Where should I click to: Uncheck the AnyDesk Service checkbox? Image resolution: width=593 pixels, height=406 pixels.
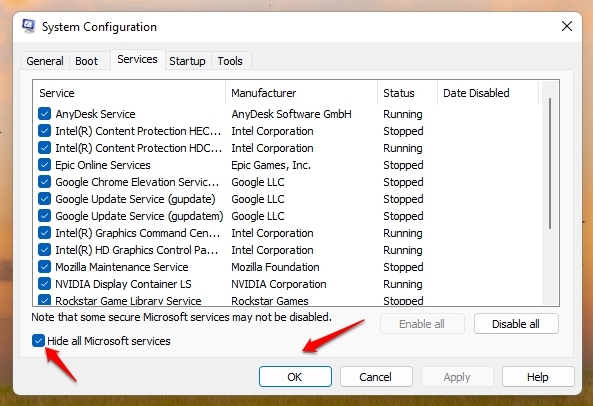point(44,114)
